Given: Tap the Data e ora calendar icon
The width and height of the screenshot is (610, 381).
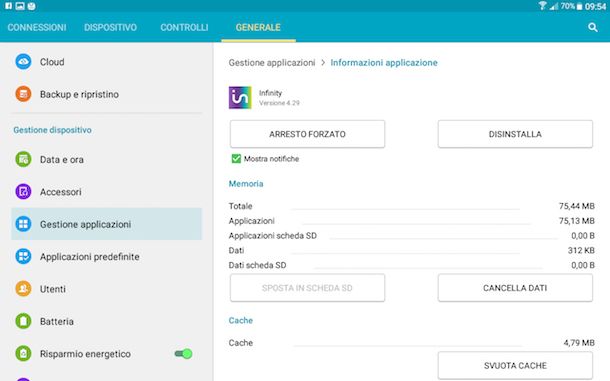Looking at the screenshot, I should [23, 160].
